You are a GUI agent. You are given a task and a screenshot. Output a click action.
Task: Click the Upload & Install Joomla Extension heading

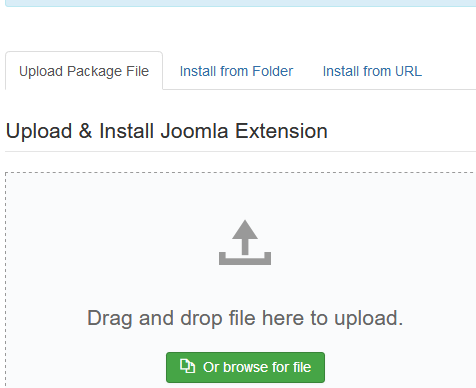click(167, 131)
